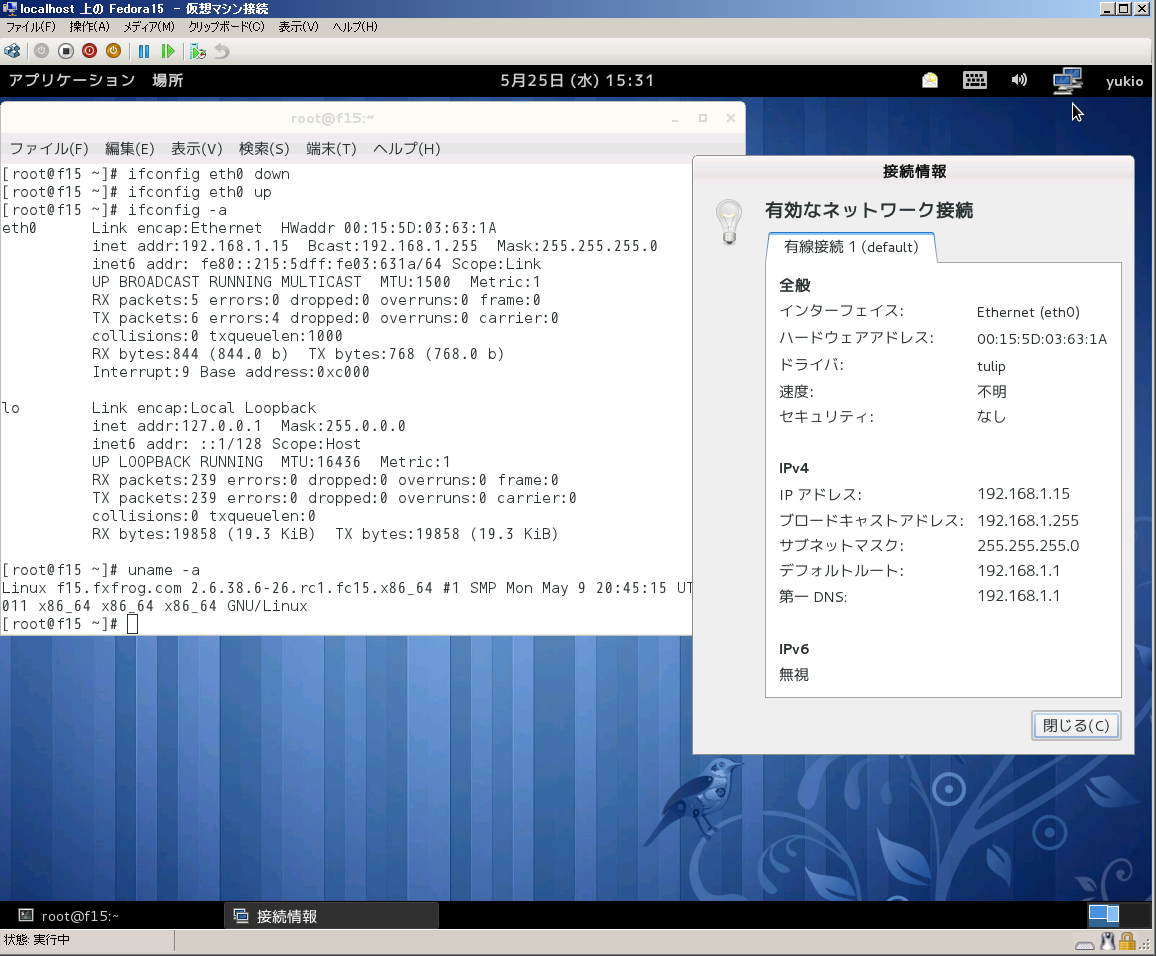The height and width of the screenshot is (956, 1156).
Task: Click the orange save state icon
Action: [113, 50]
